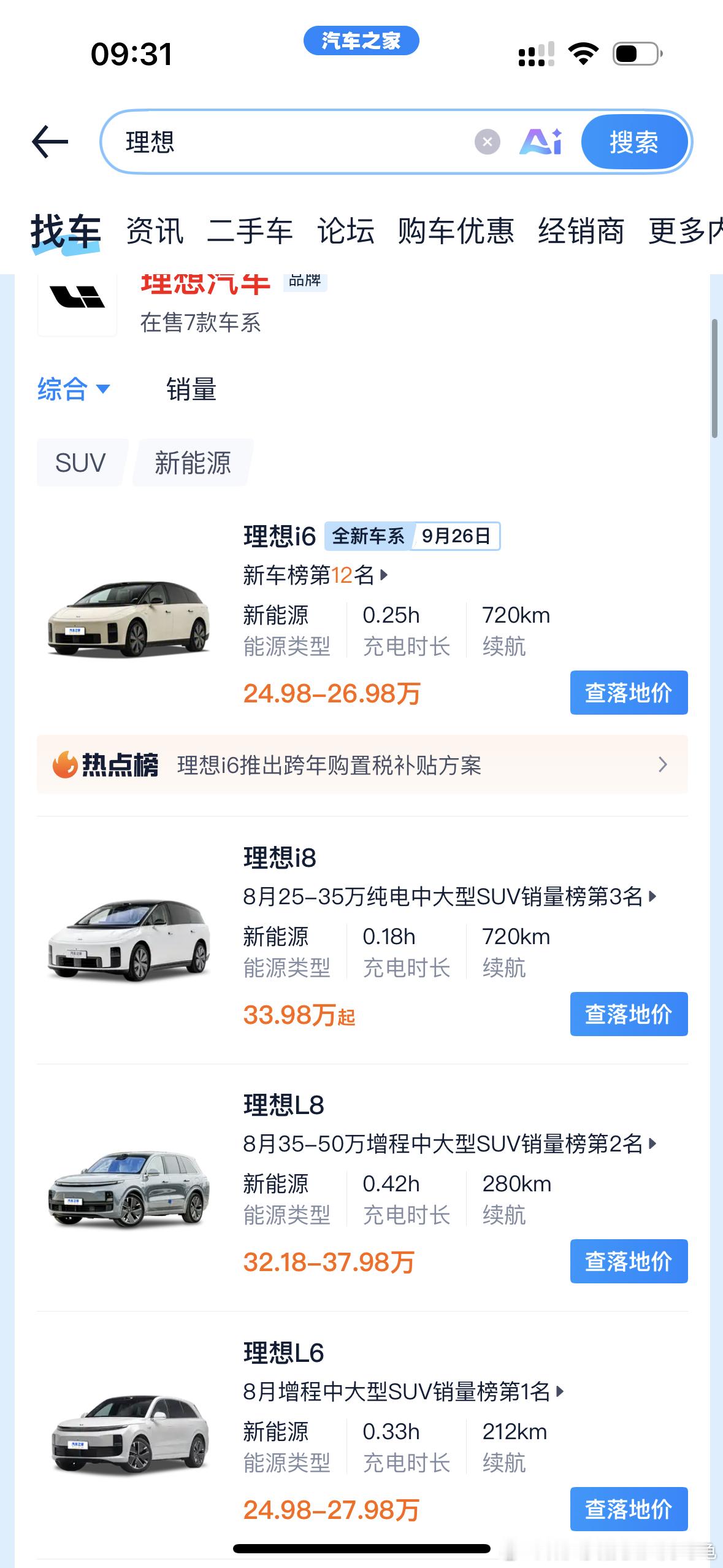
Task: Open the hot list chevron for 理想i6
Action: [662, 764]
